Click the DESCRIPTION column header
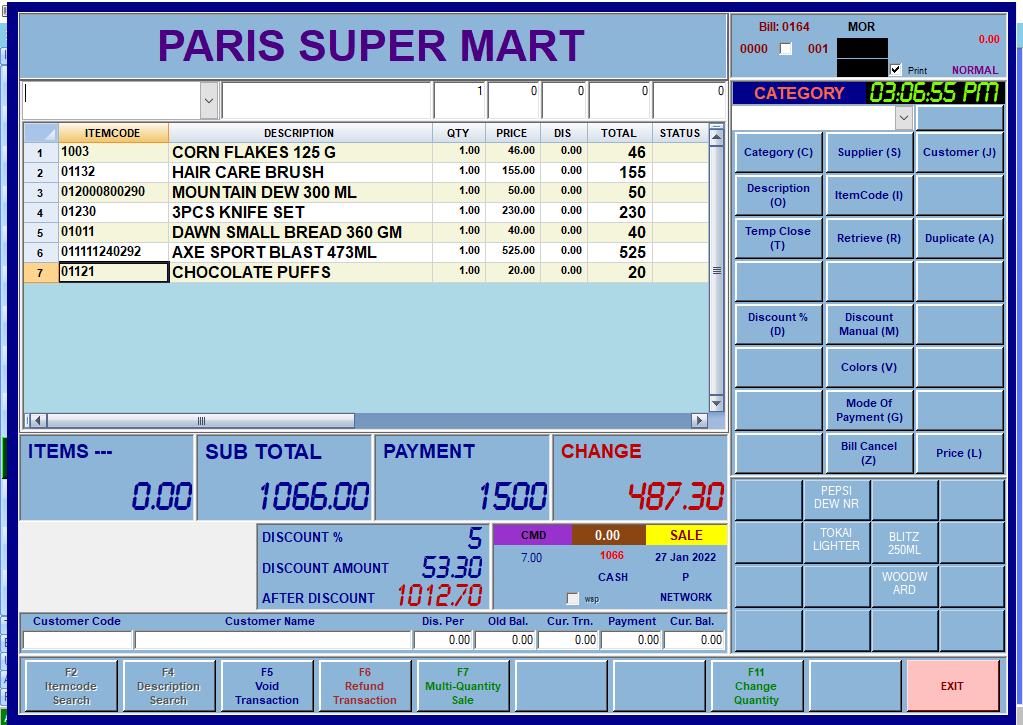1023x725 pixels. pyautogui.click(x=299, y=133)
